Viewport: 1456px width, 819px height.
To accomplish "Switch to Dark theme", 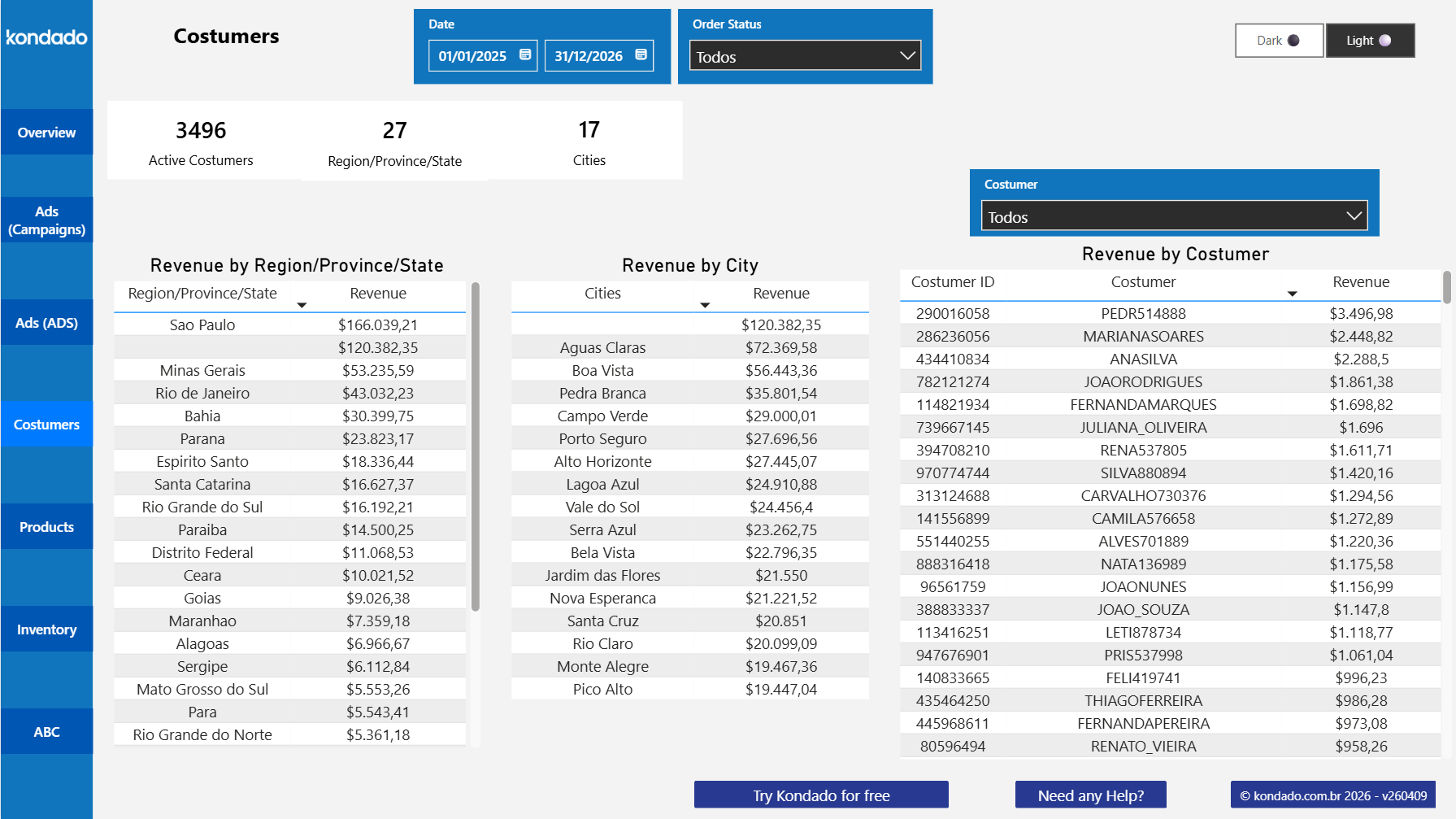I will coord(1279,40).
